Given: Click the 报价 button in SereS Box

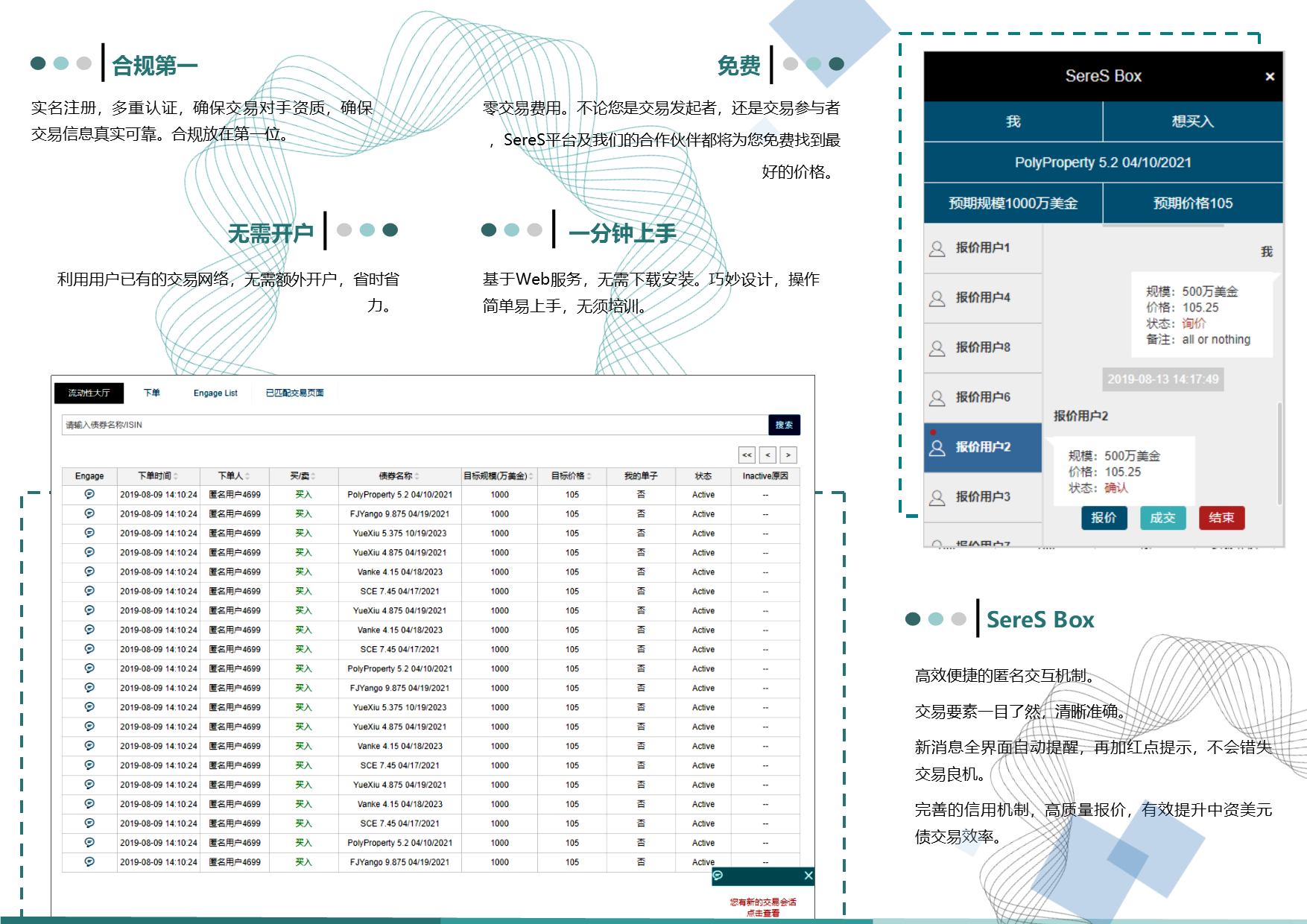Looking at the screenshot, I should click(x=1104, y=518).
